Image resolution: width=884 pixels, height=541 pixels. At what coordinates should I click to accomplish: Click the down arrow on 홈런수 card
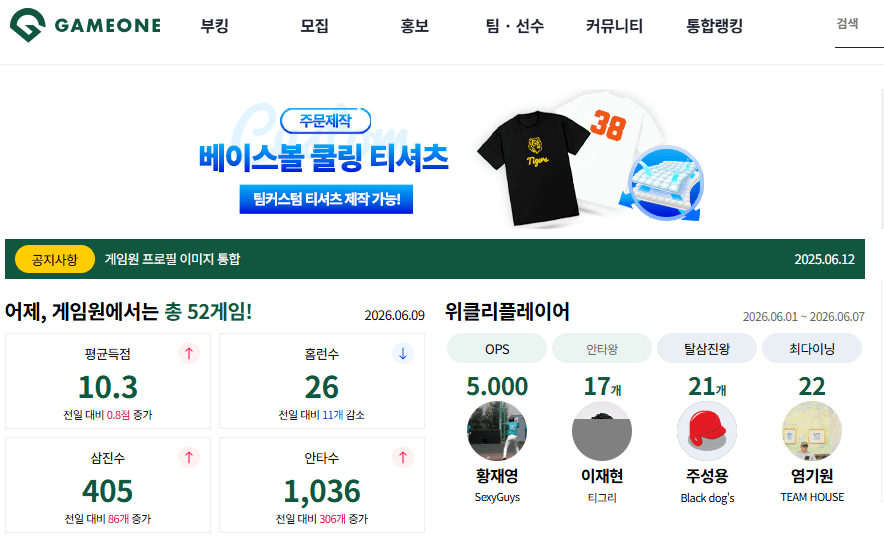[x=403, y=353]
